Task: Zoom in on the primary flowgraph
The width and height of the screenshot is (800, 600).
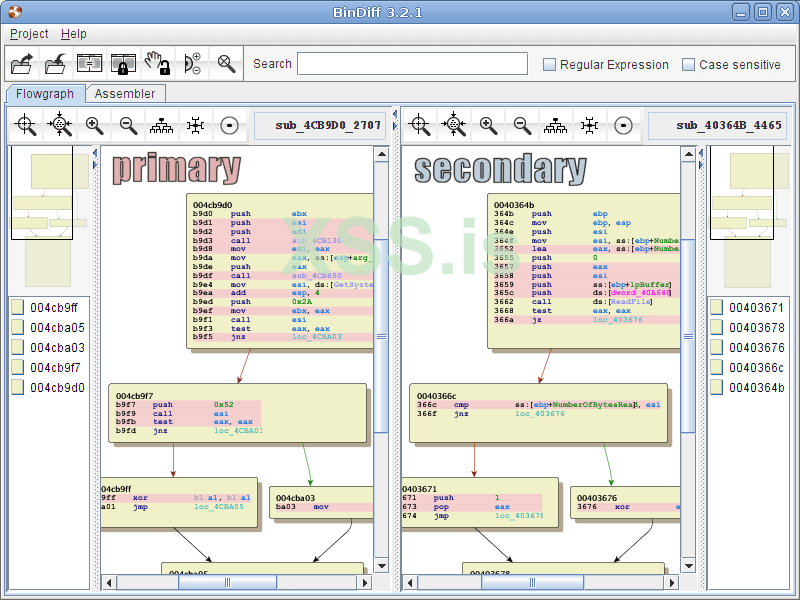Action: [x=94, y=126]
